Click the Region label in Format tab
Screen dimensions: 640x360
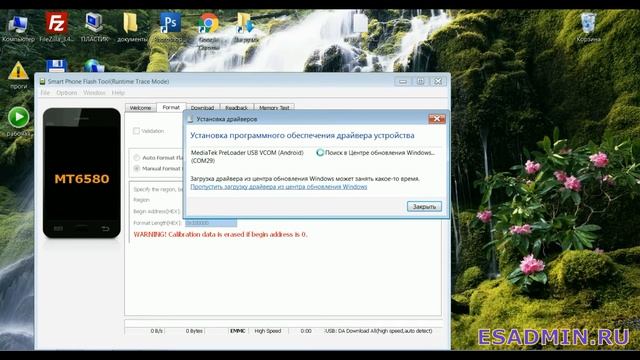coord(141,200)
